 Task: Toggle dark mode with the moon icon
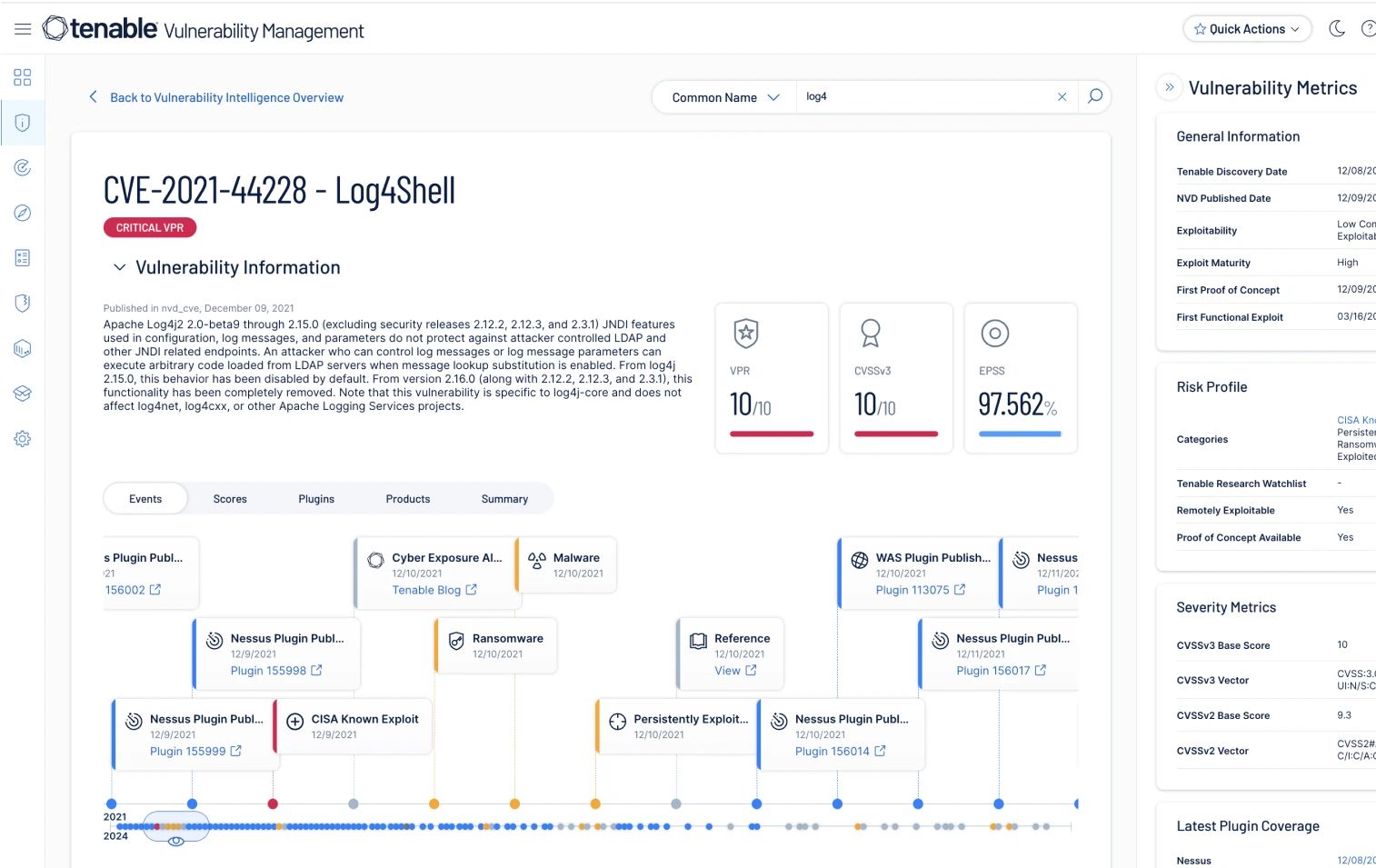pyautogui.click(x=1336, y=28)
